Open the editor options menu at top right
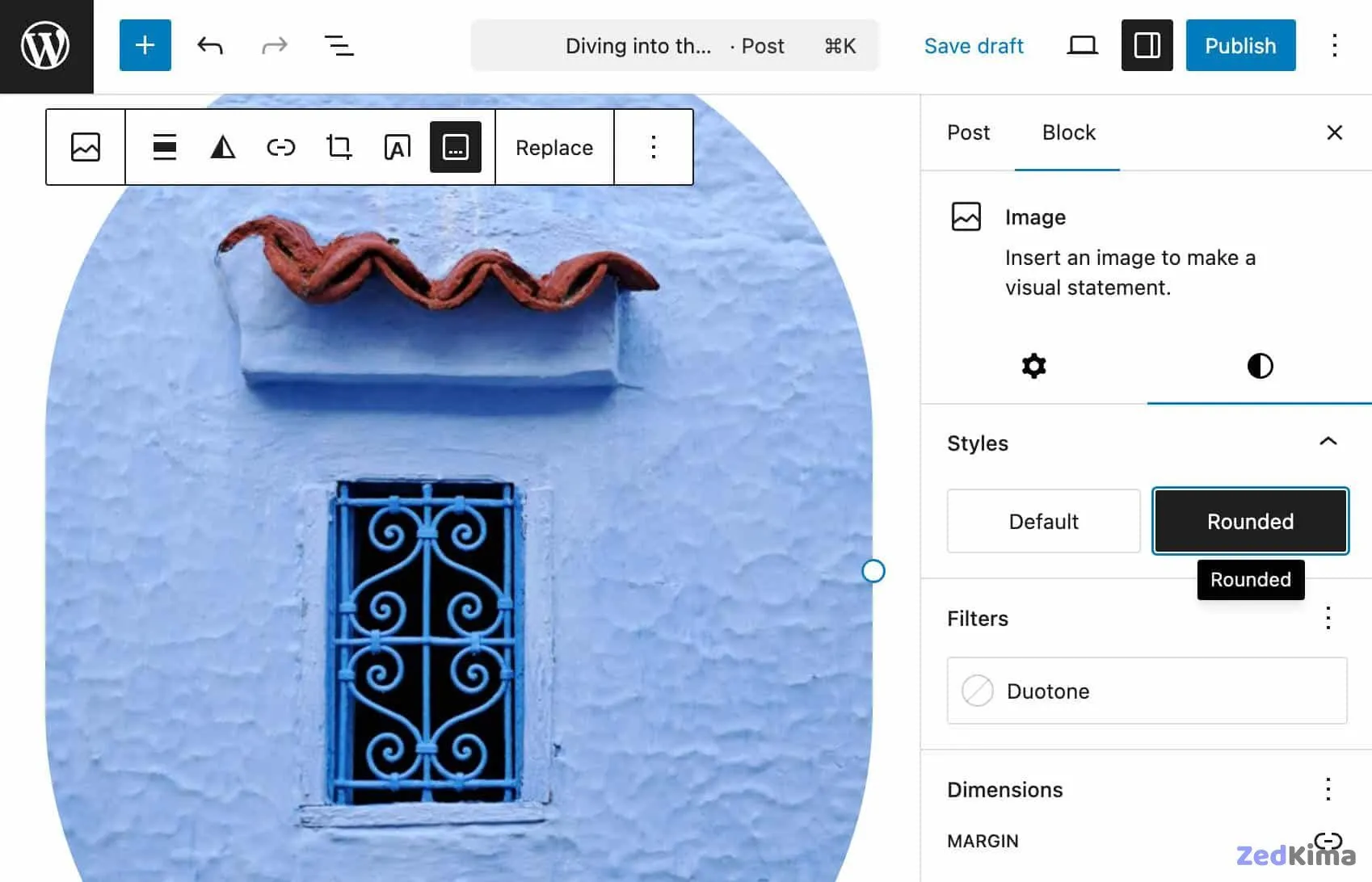Viewport: 1372px width, 882px height. [x=1334, y=45]
